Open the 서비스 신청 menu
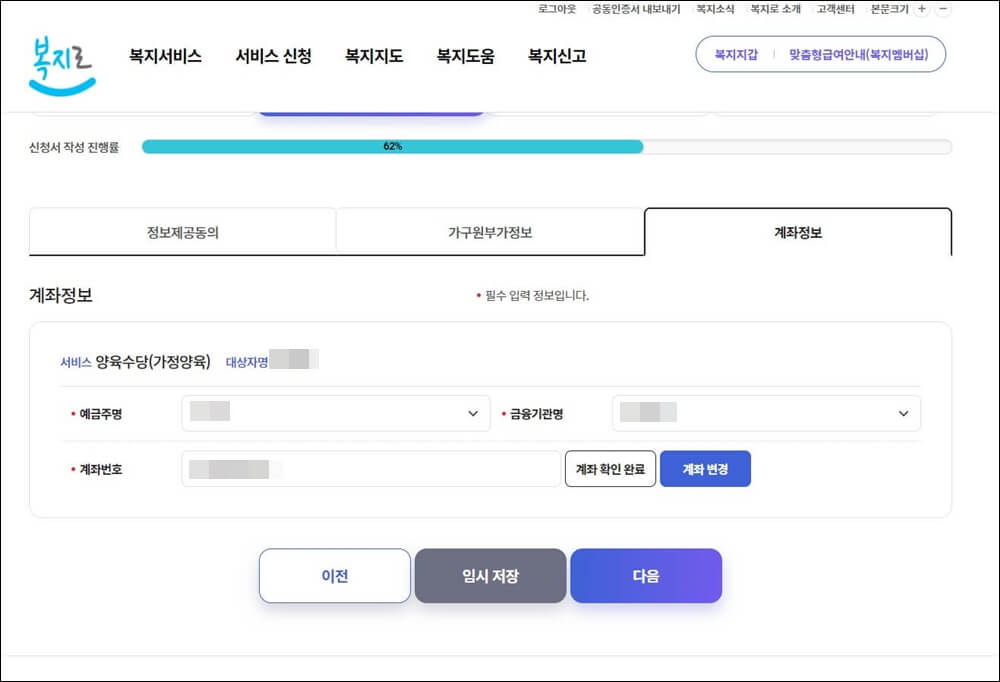 [274, 57]
